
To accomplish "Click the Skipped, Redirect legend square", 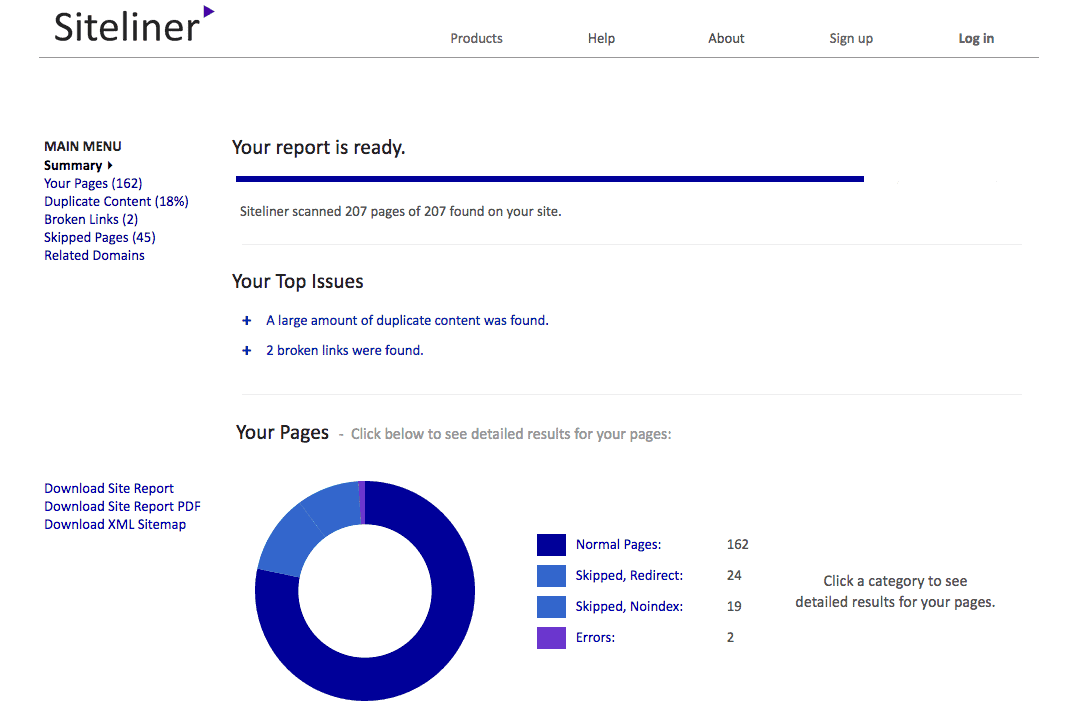I will pyautogui.click(x=550, y=575).
